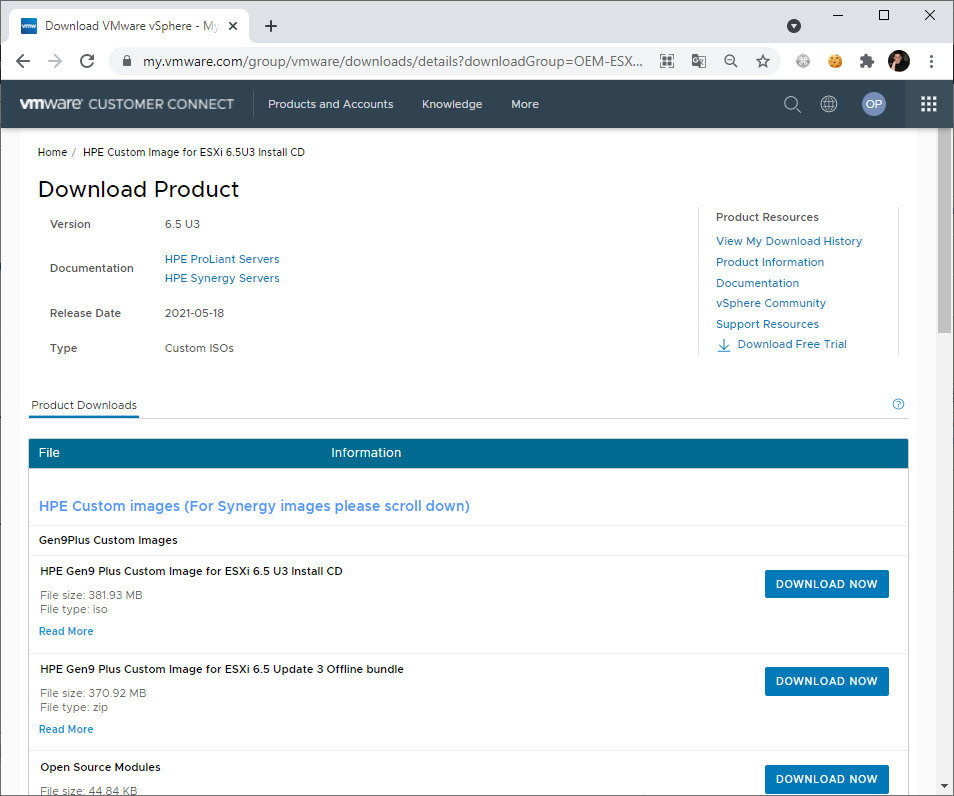Screen dimensions: 954x796
Task: Reload the page
Action: click(x=87, y=61)
